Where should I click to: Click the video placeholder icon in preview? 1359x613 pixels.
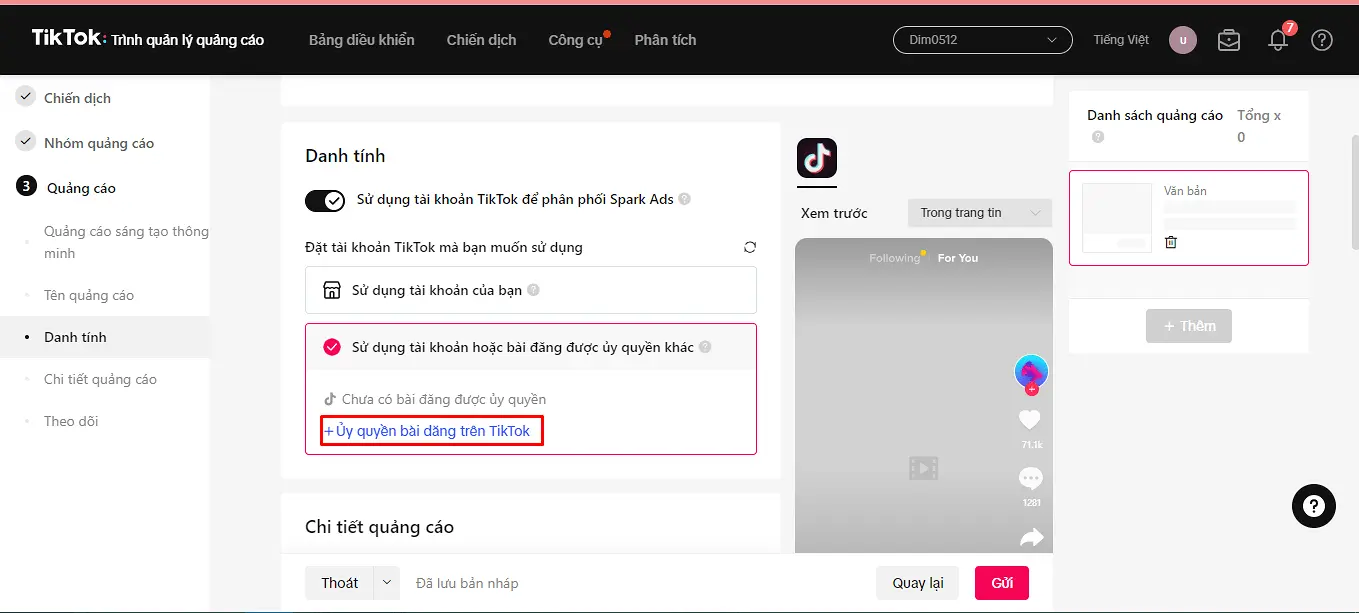point(924,468)
